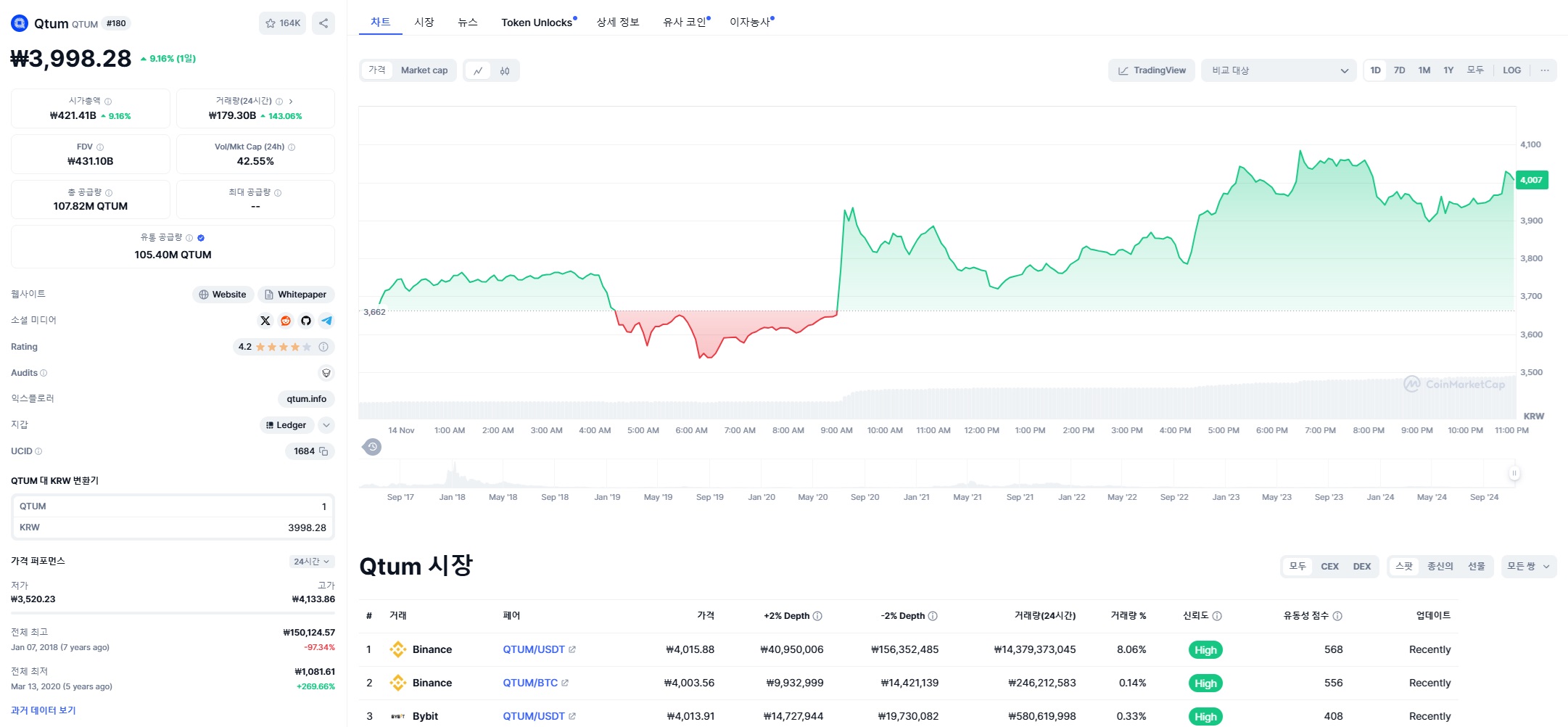Open the TradingView chart view
Screen dimensions: 1568x727
click(x=1151, y=70)
